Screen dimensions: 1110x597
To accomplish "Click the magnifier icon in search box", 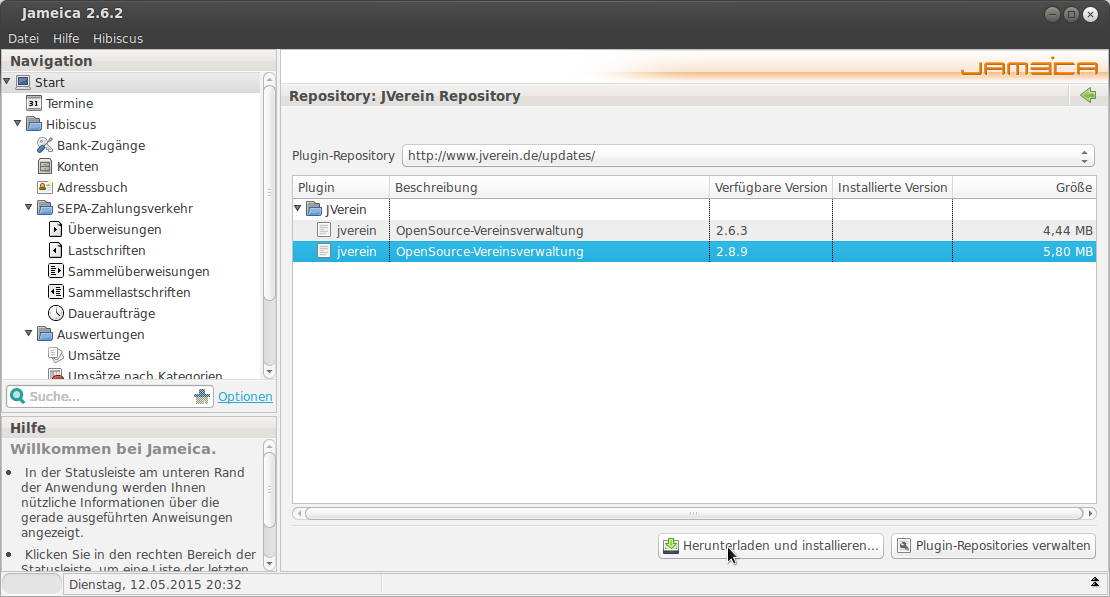I will click(x=18, y=397).
